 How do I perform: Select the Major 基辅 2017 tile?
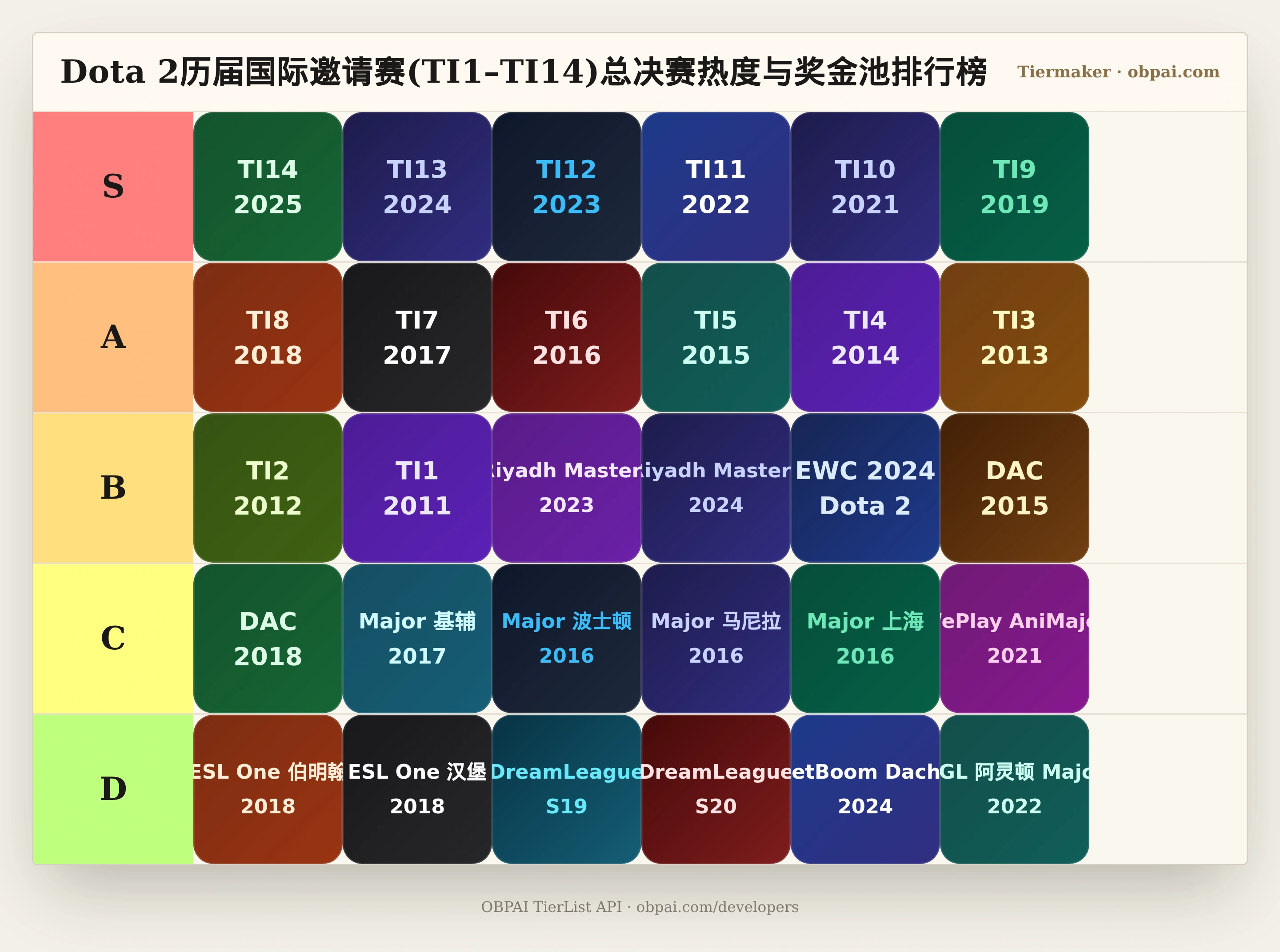(x=417, y=639)
